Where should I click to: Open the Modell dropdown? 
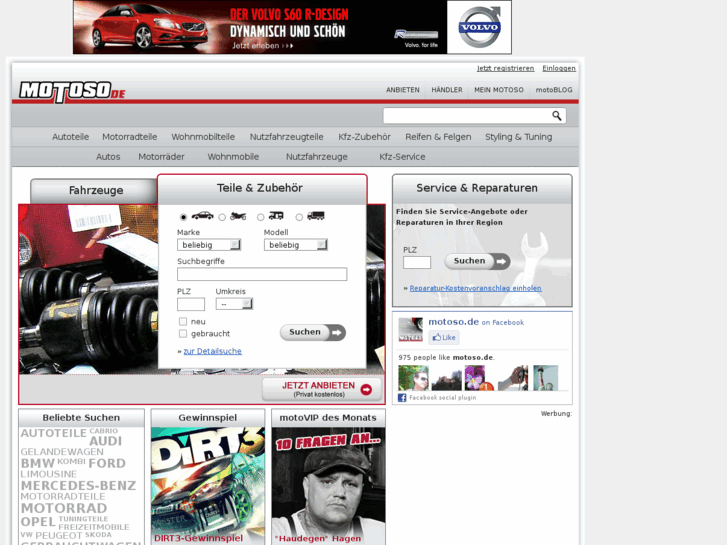point(296,245)
